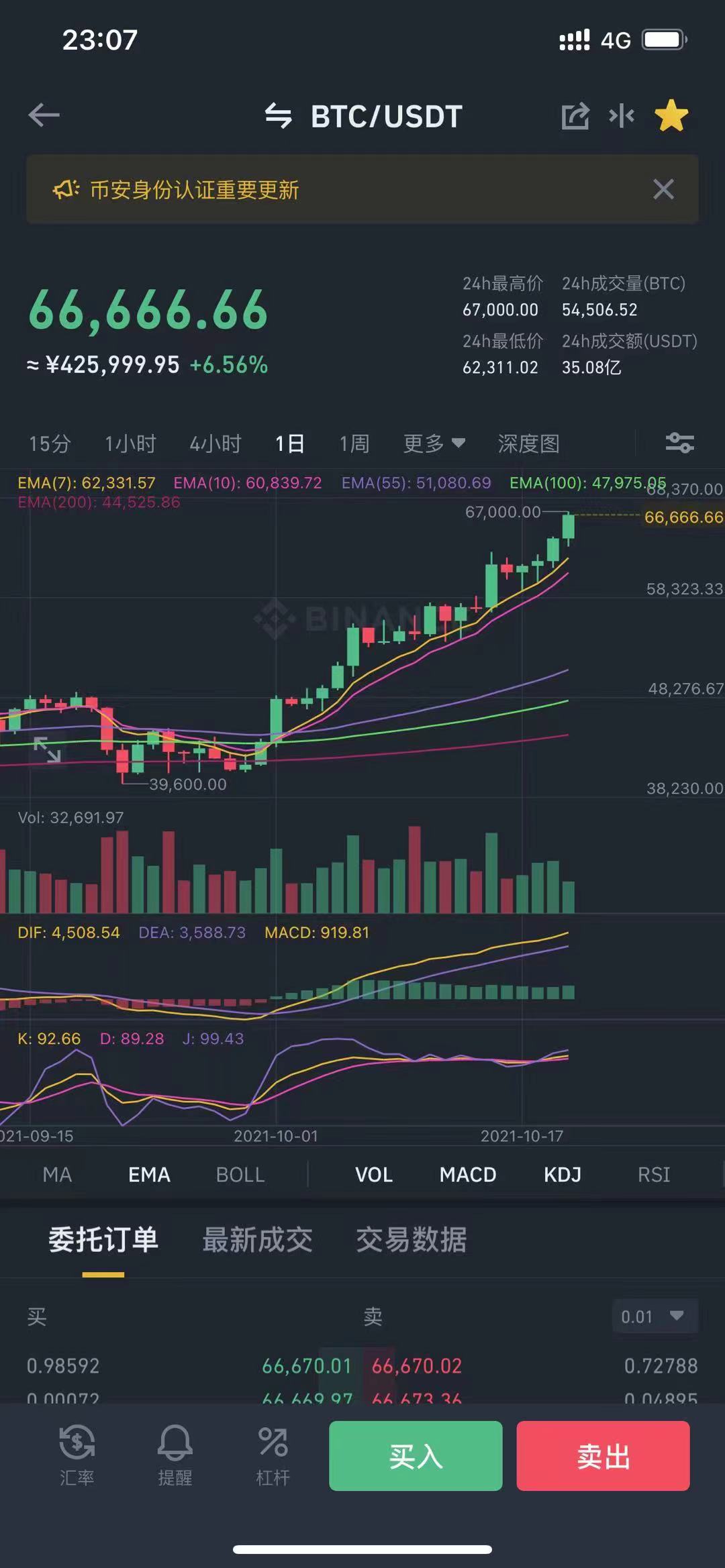Open the 委托订单 order book tab
The image size is (725, 1568).
point(103,1239)
